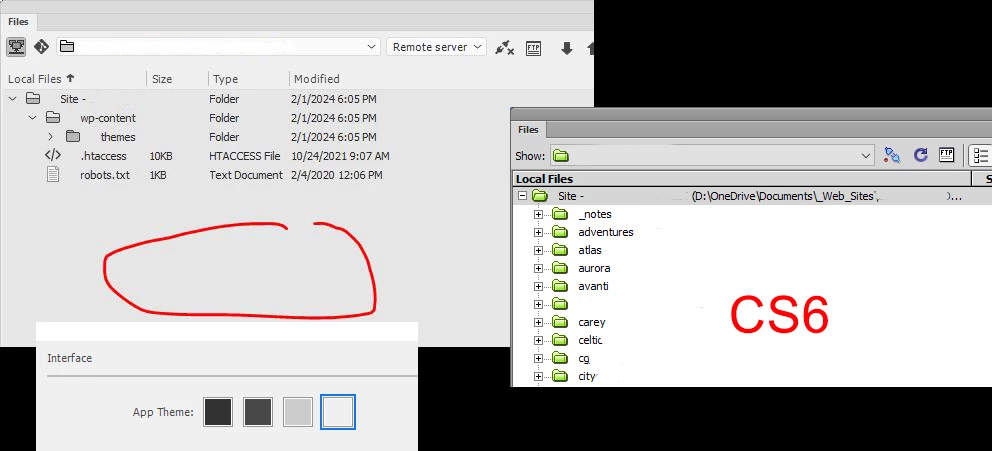The width and height of the screenshot is (992, 451).
Task: Choose the darkest App Theme swatch
Action: [218, 412]
